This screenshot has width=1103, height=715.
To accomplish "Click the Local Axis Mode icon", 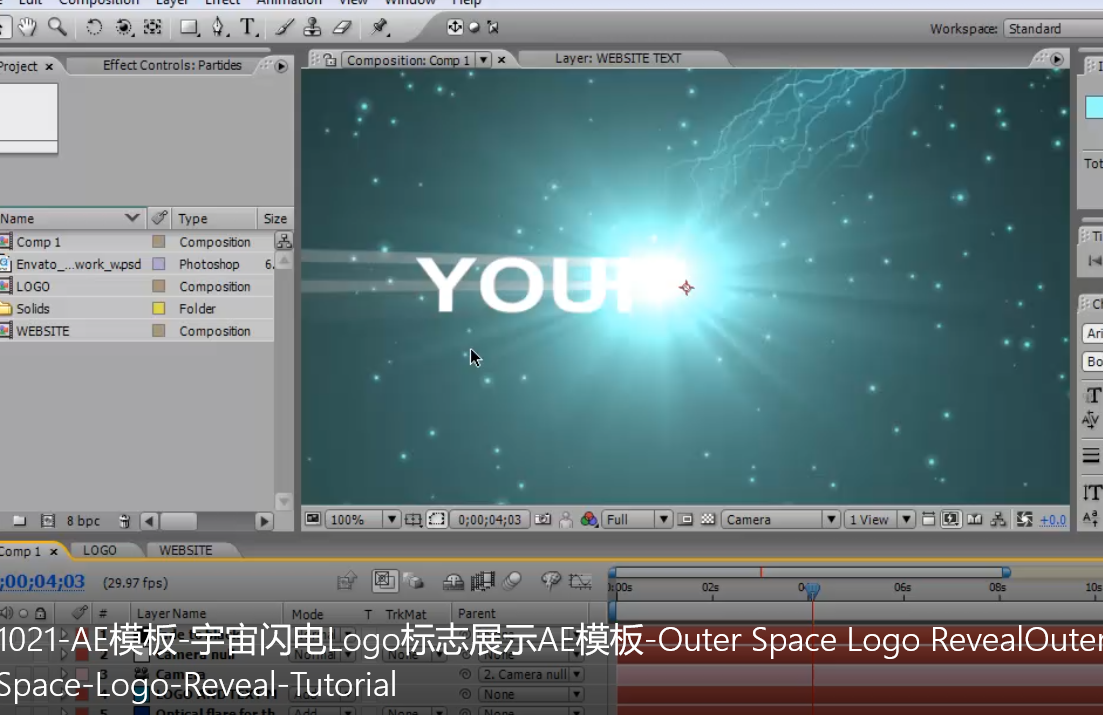I will (455, 27).
